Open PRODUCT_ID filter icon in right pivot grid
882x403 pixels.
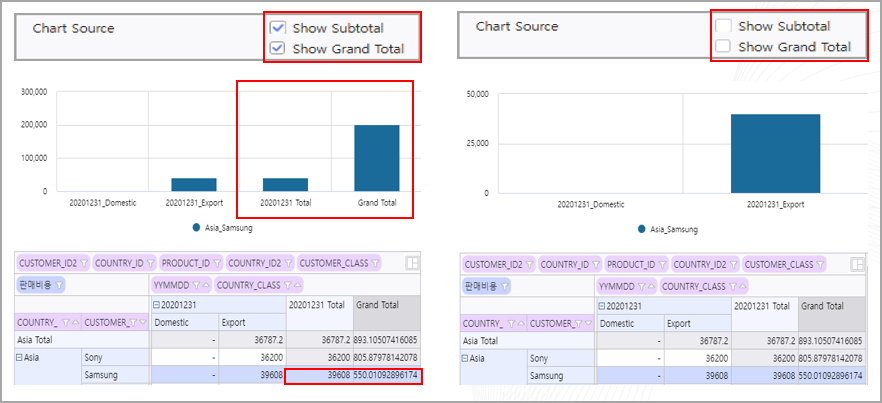coord(662,264)
